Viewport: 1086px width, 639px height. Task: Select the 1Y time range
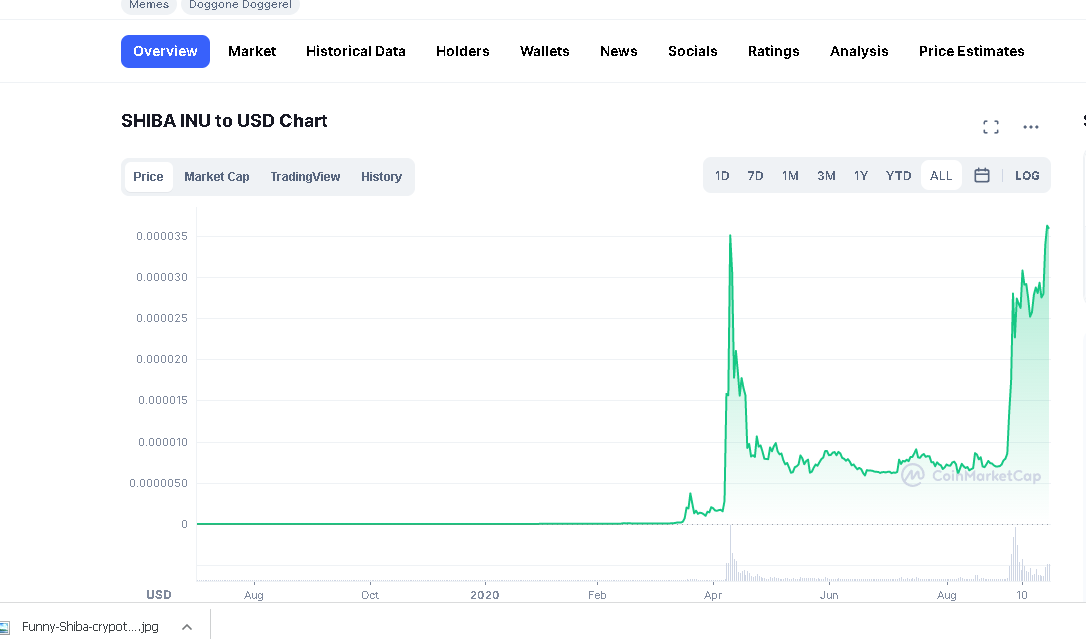861,176
